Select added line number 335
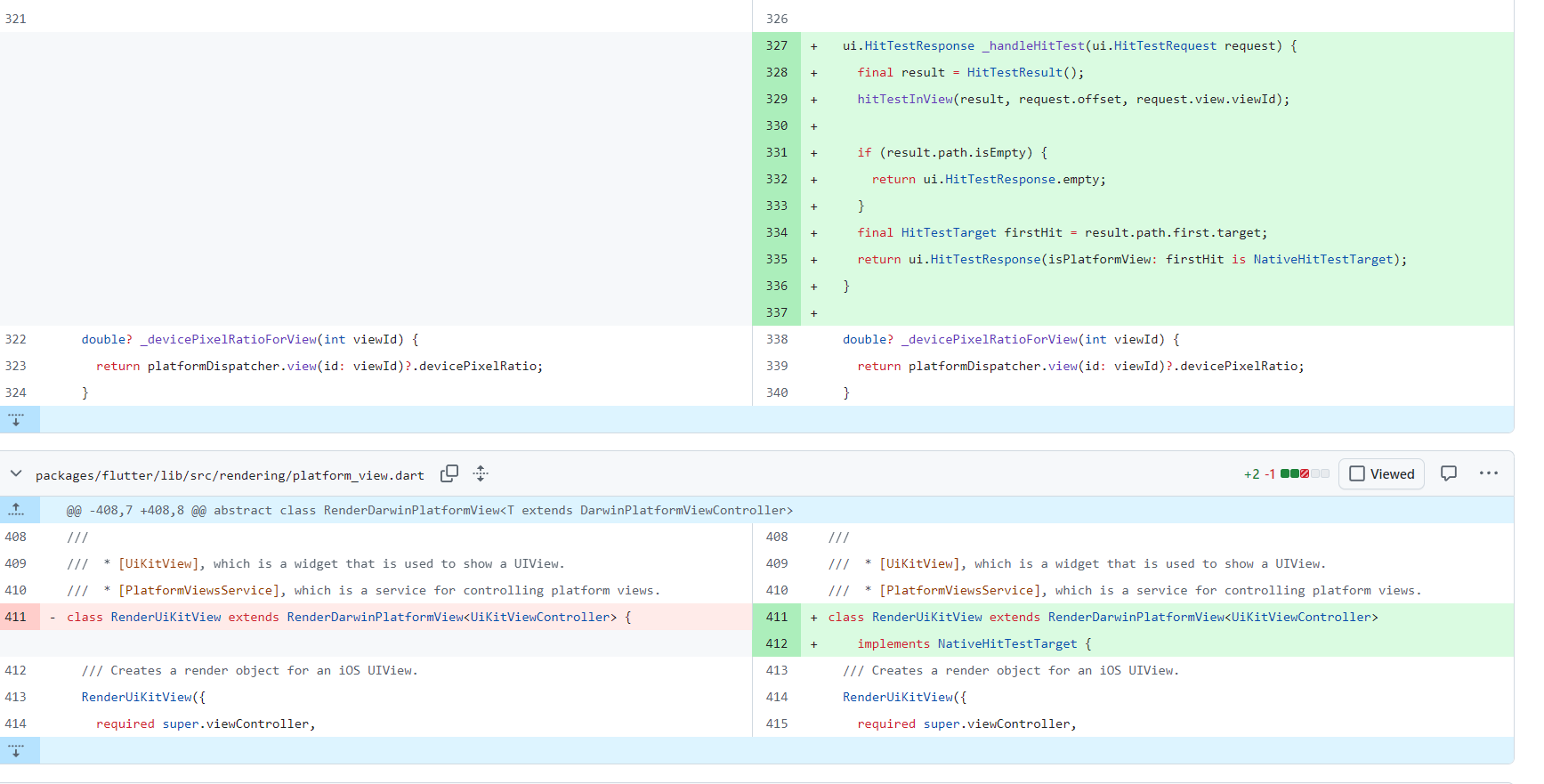 point(776,260)
